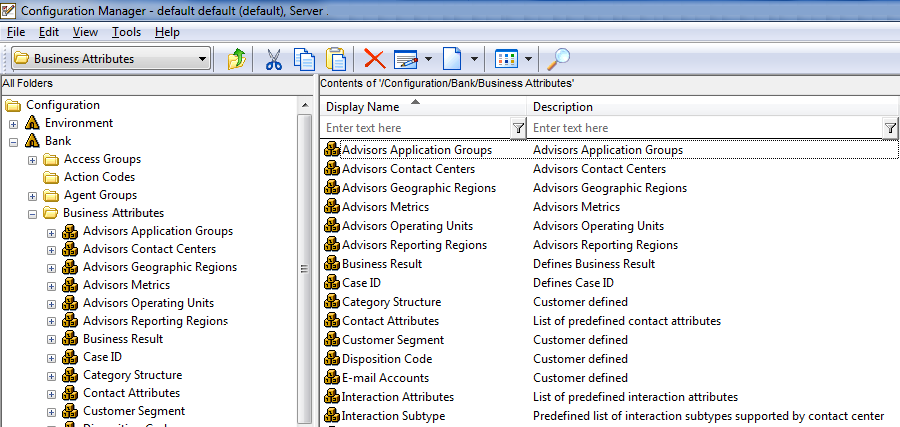Click the Copy toolbar icon
900x427 pixels.
(x=304, y=59)
